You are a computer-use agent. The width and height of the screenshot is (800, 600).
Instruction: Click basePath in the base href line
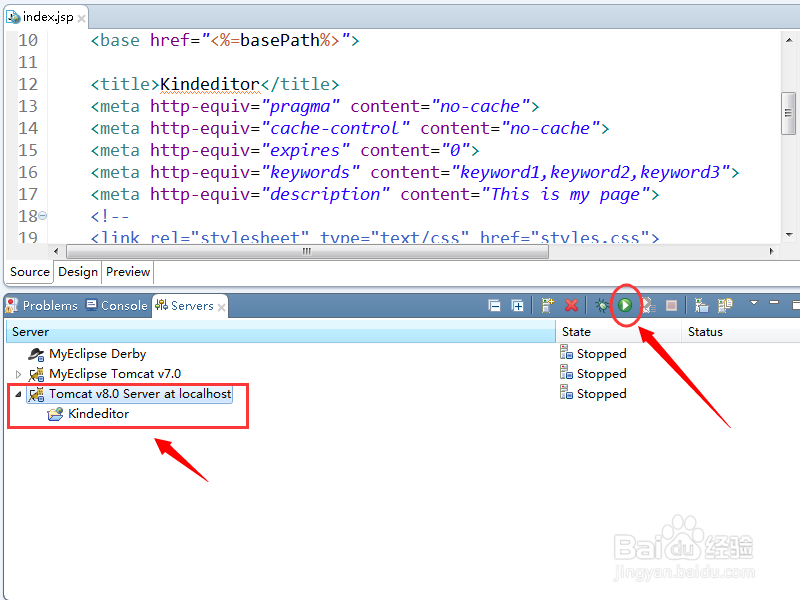[x=280, y=40]
